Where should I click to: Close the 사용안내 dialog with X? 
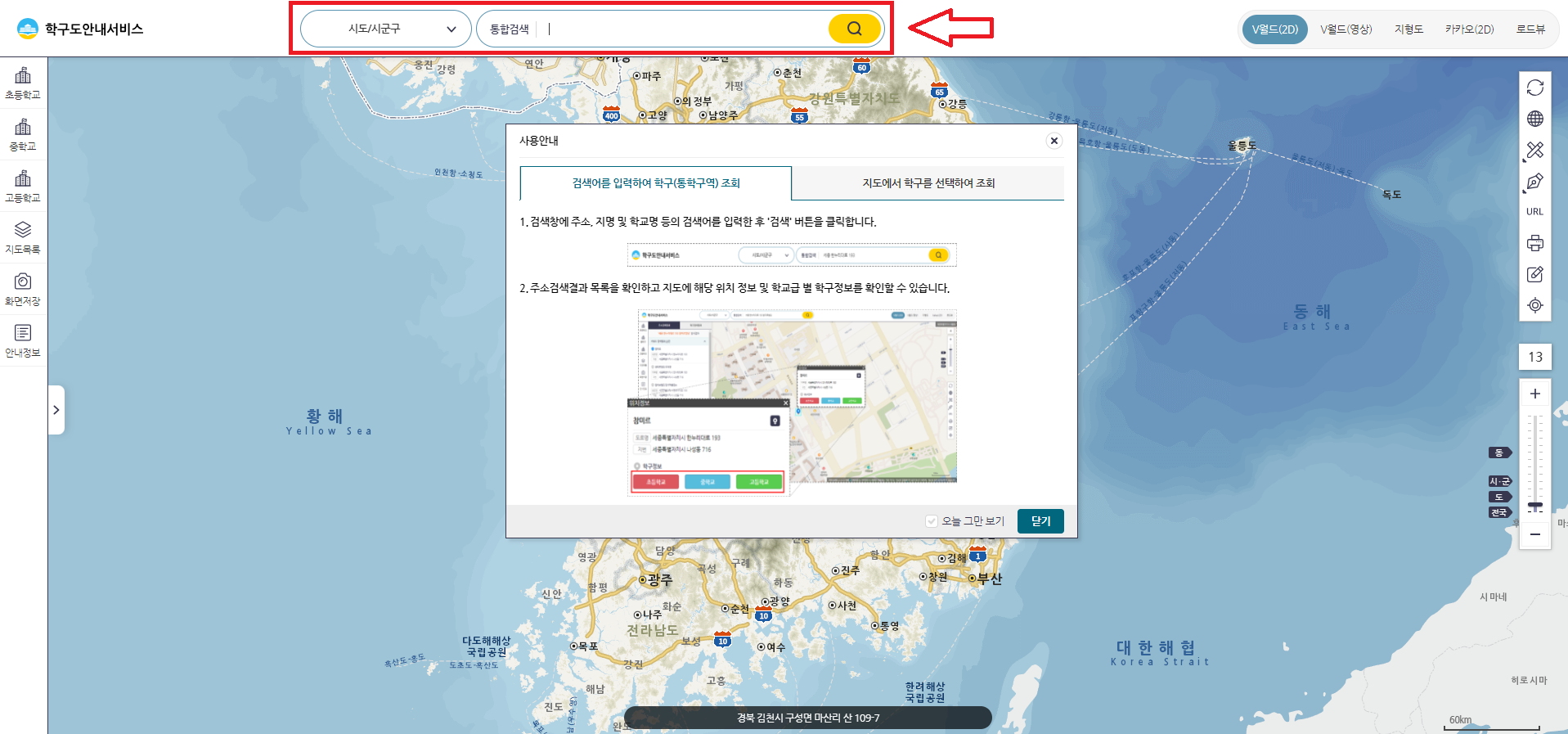click(x=1054, y=141)
